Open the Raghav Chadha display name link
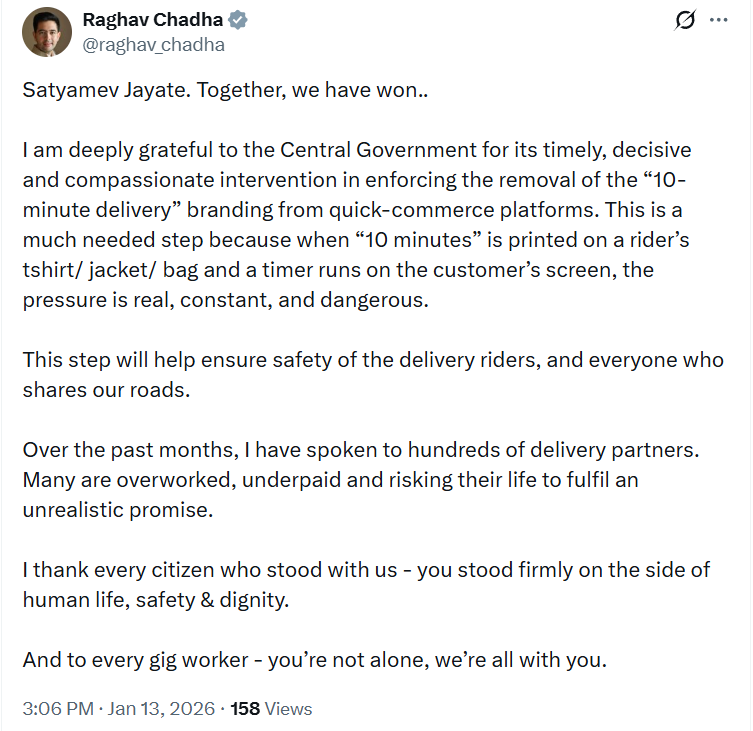Image resolution: width=753 pixels, height=731 pixels. pyautogui.click(x=154, y=20)
